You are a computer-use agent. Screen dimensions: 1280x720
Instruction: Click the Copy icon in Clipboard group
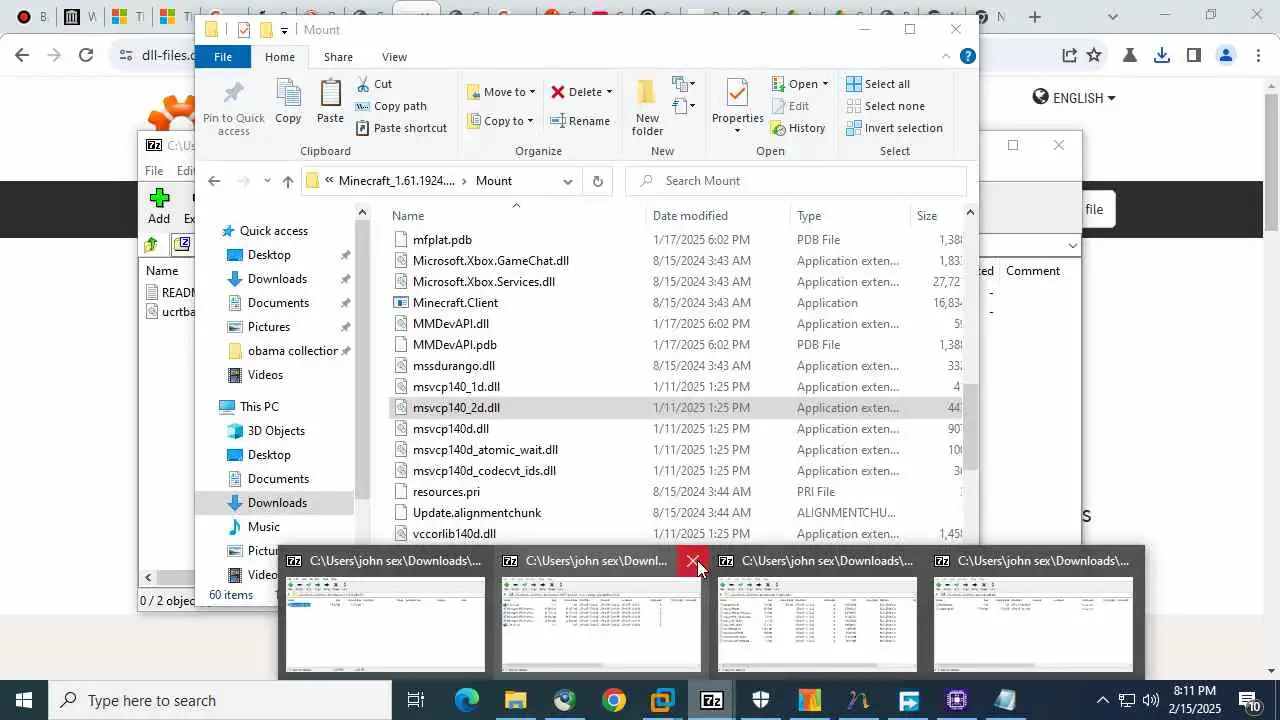coord(288,100)
